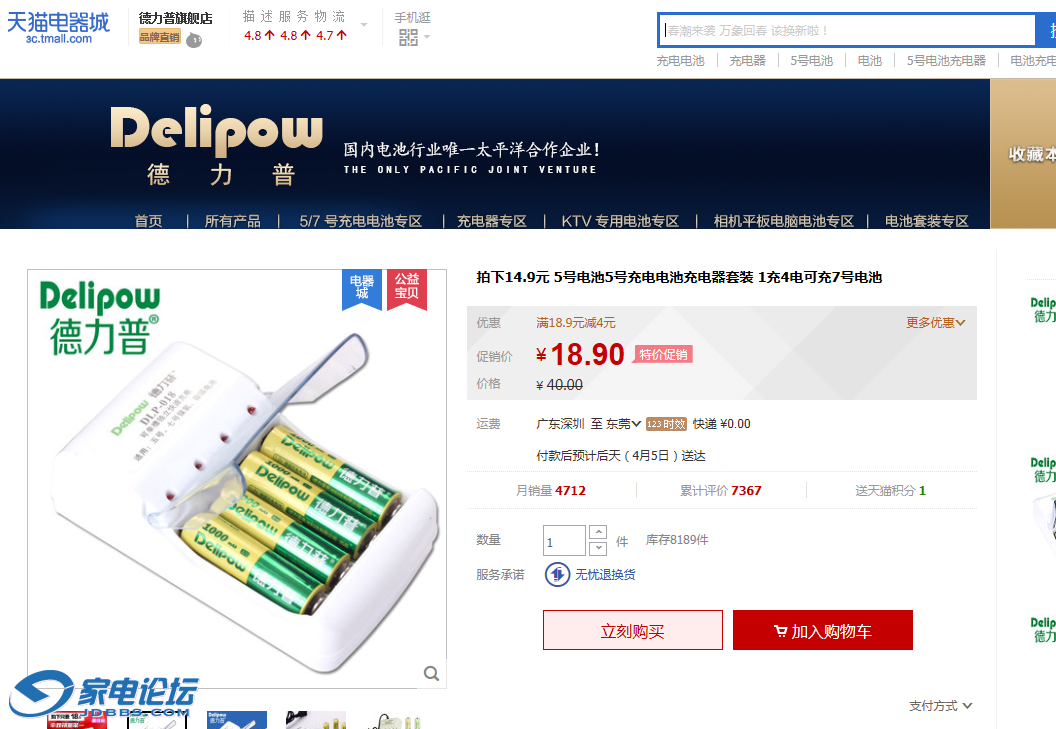Click the 电器城 blue ribbon badge

(362, 290)
